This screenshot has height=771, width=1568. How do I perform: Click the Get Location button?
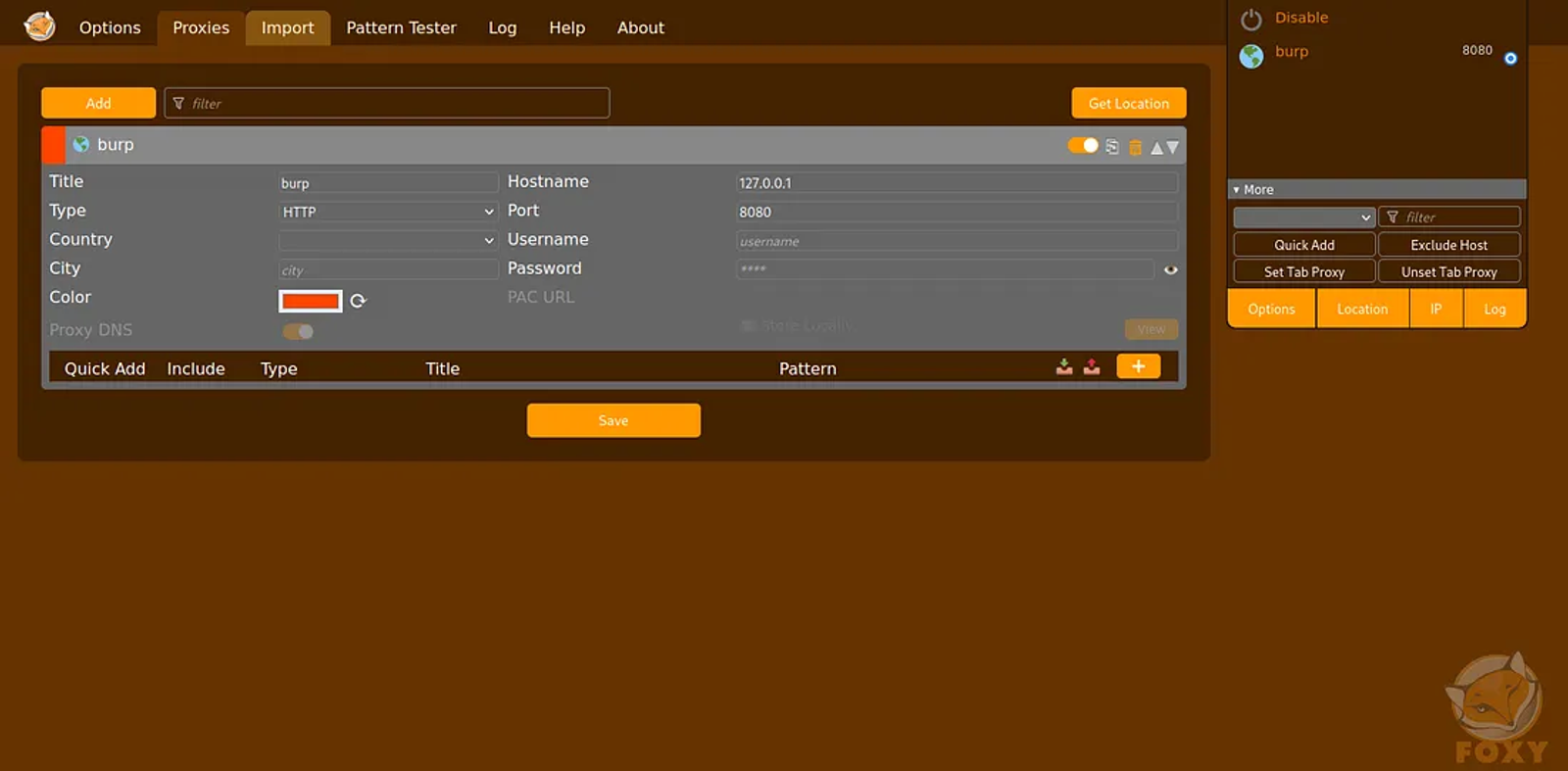tap(1128, 103)
